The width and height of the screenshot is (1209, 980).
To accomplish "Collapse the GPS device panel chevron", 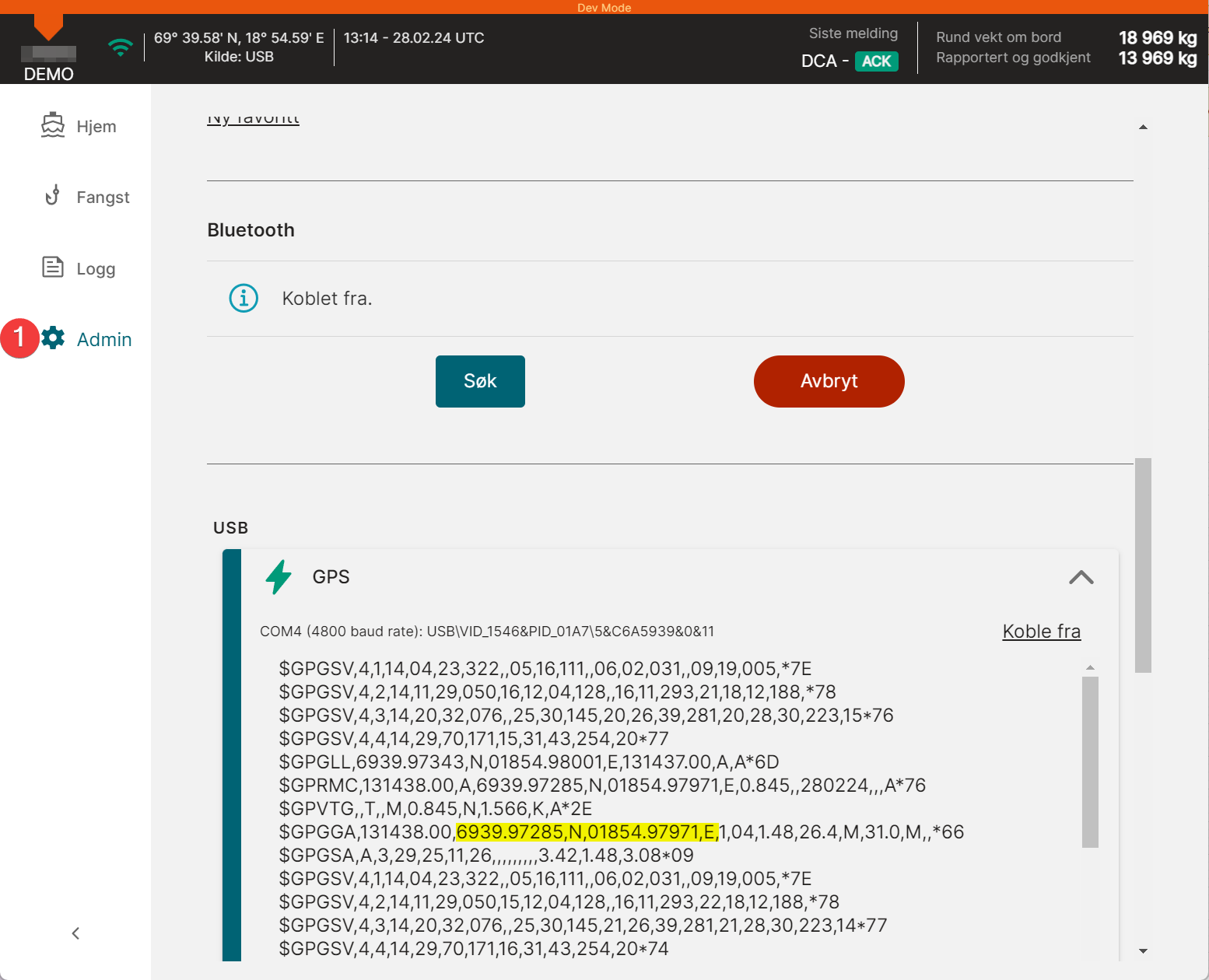I will click(x=1081, y=577).
